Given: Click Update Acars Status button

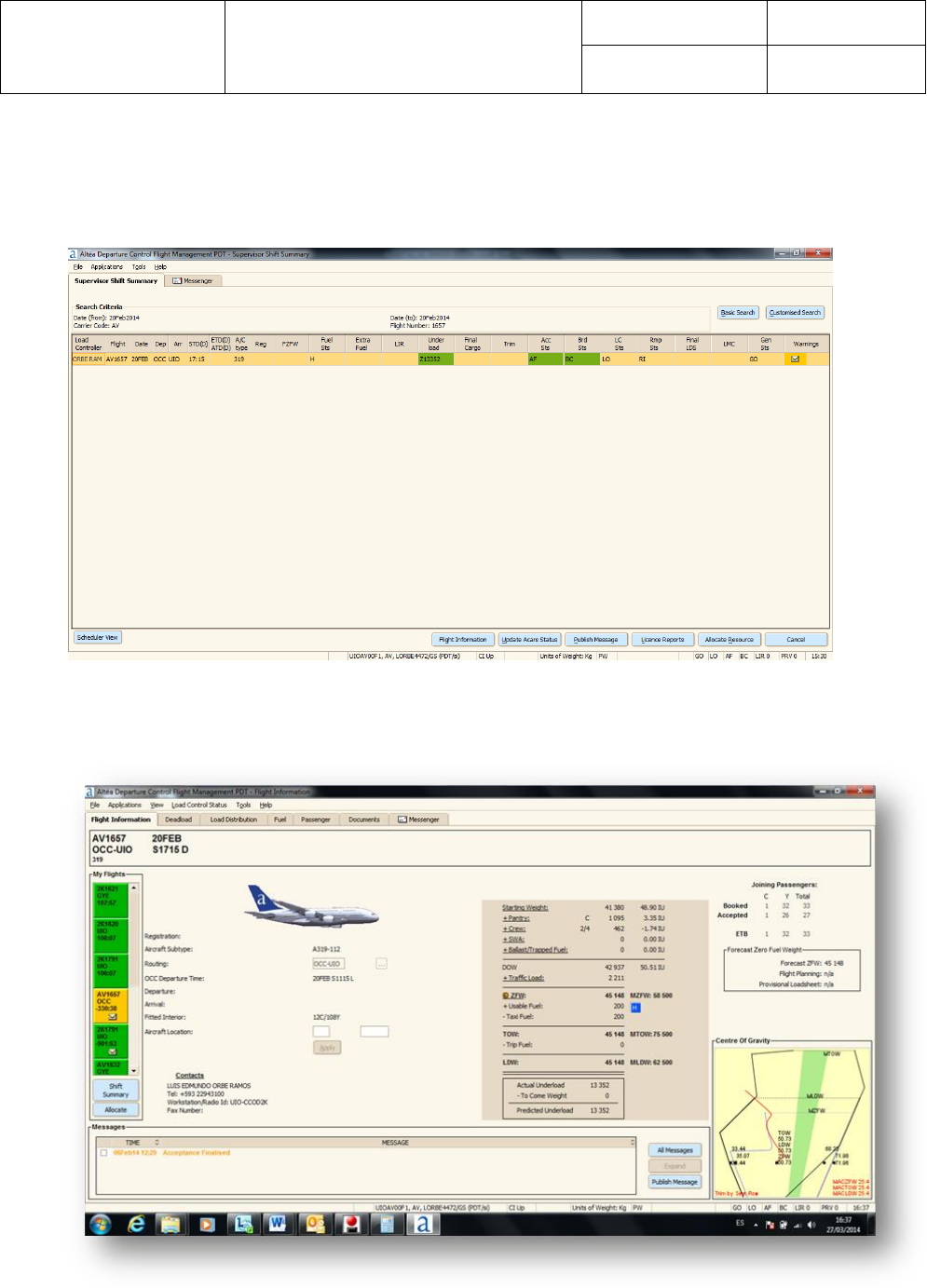Looking at the screenshot, I should tap(529, 640).
